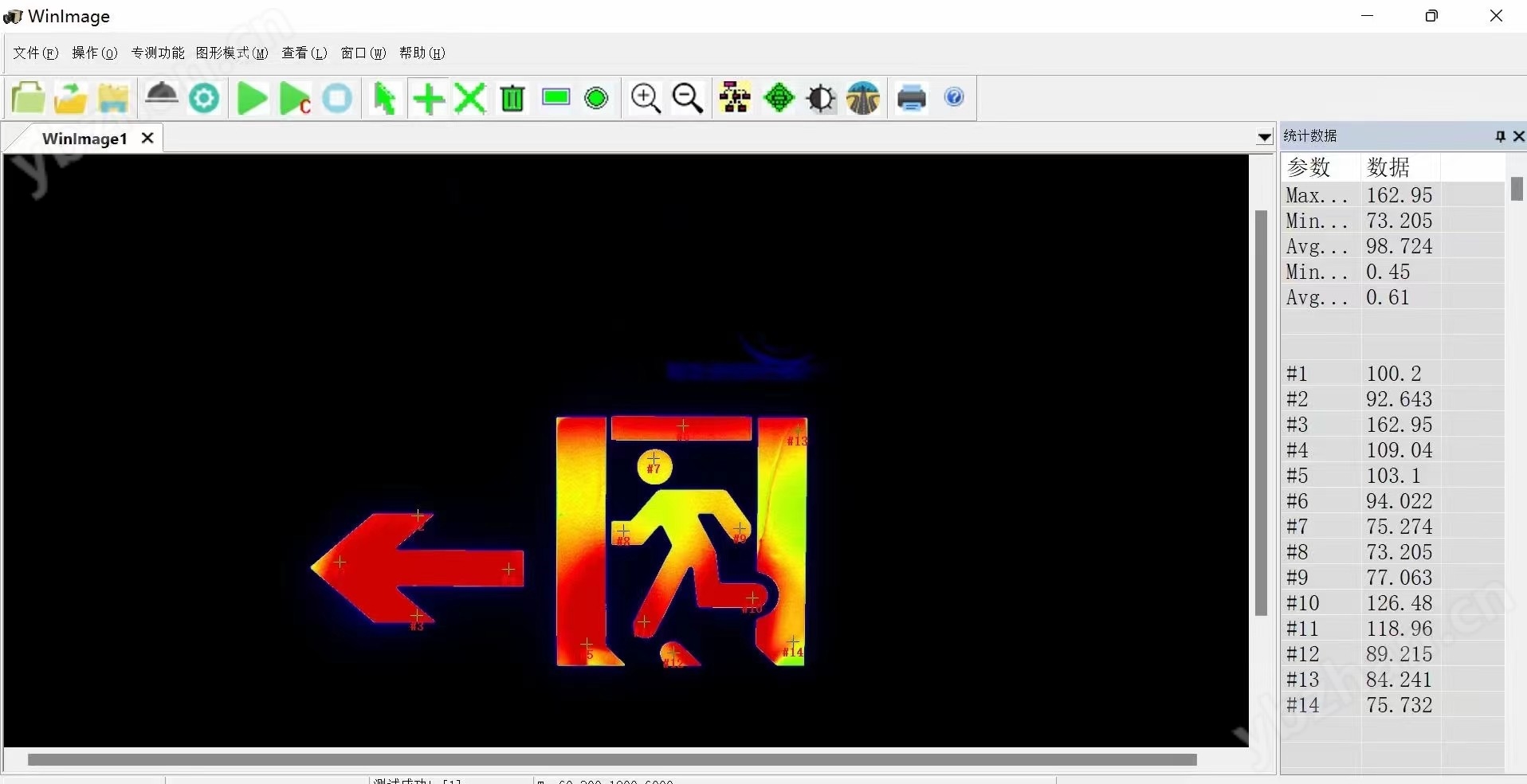Select row #5 in statistics table
This screenshot has height=784, width=1527.
[x=1392, y=476]
